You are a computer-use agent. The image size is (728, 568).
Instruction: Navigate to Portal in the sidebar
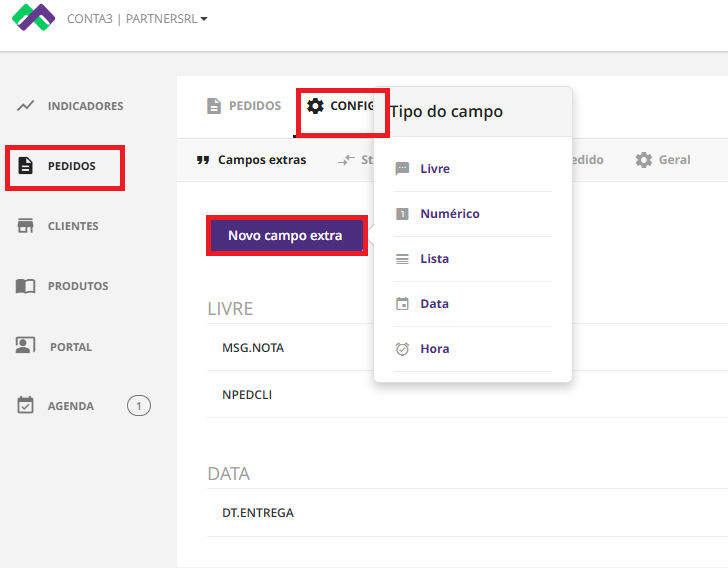coord(70,347)
